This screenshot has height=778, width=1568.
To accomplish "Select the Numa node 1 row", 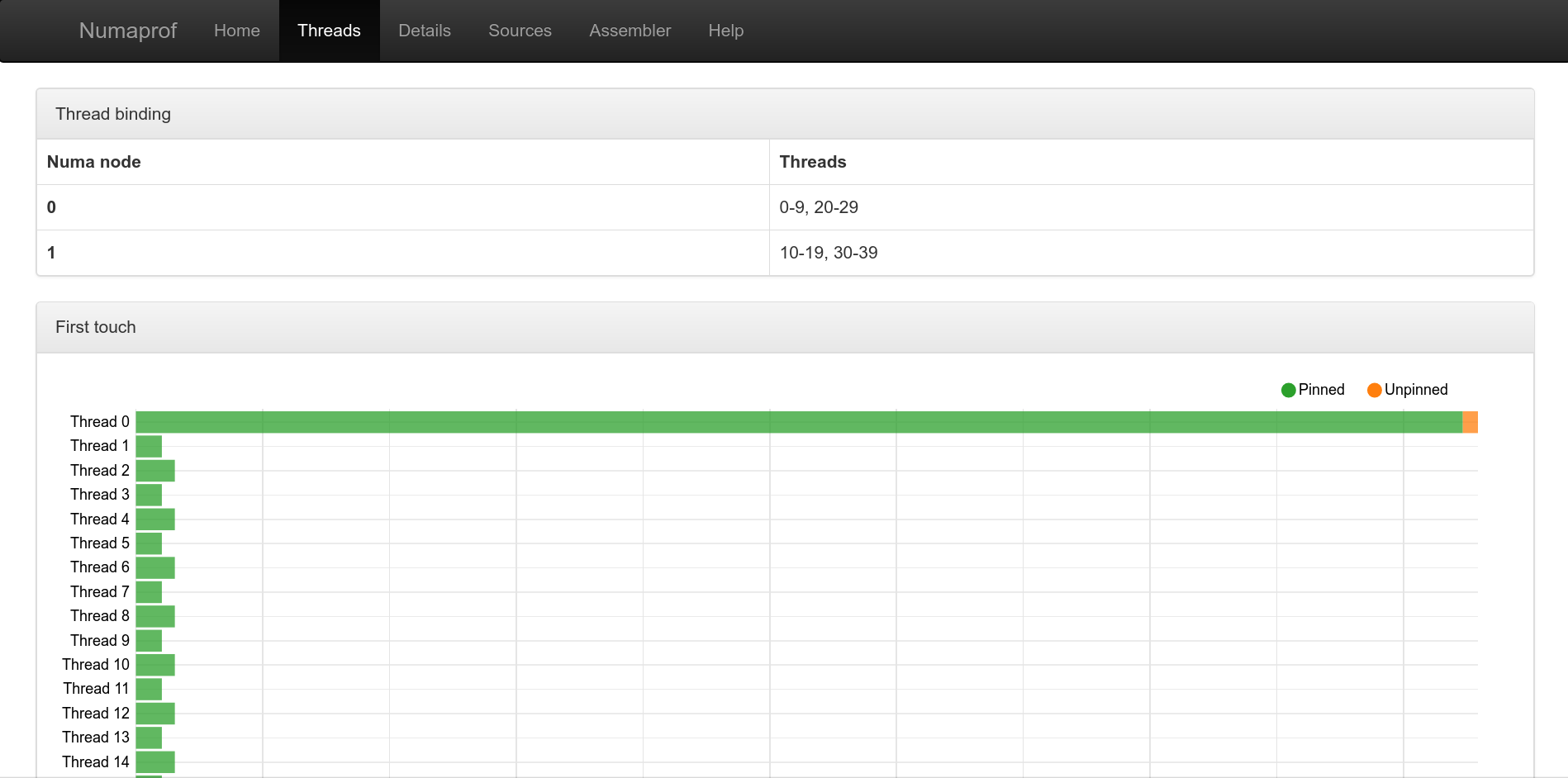I will point(403,253).
